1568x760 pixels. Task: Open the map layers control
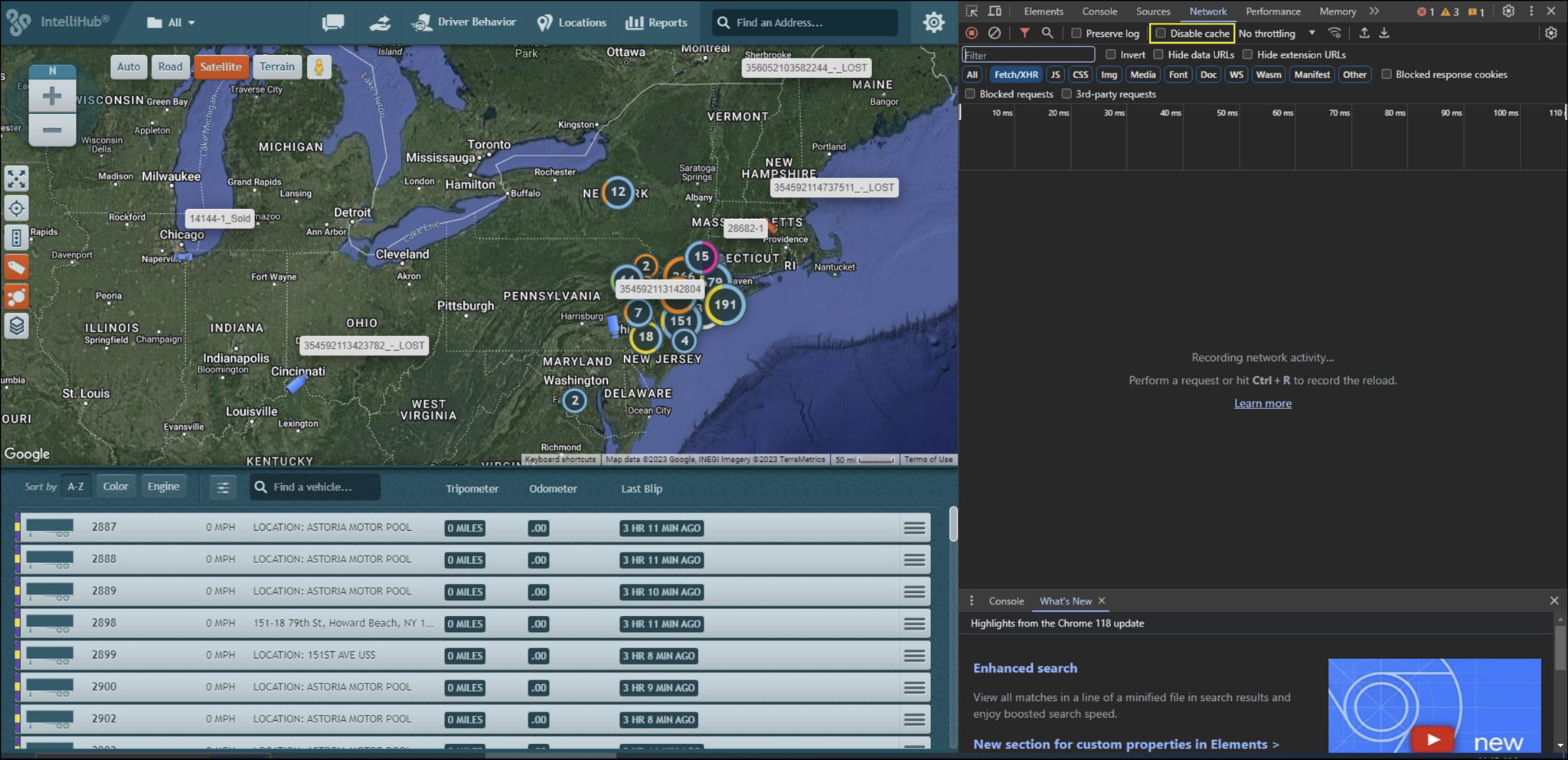tap(16, 326)
